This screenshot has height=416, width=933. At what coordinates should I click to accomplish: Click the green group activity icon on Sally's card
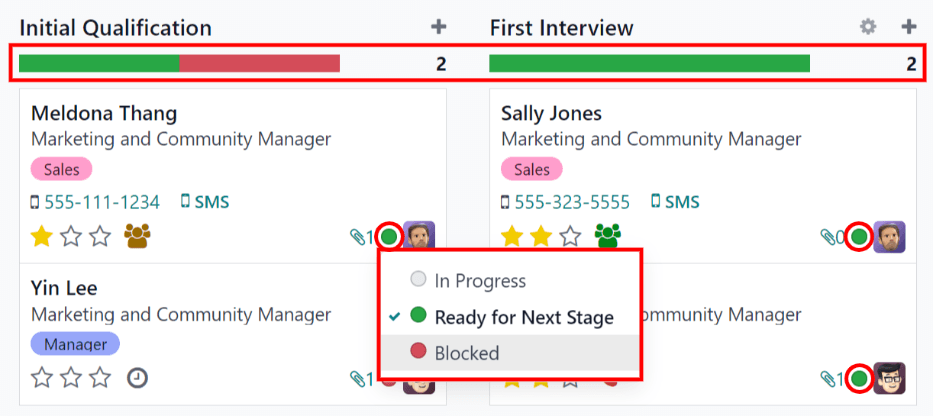tap(607, 236)
